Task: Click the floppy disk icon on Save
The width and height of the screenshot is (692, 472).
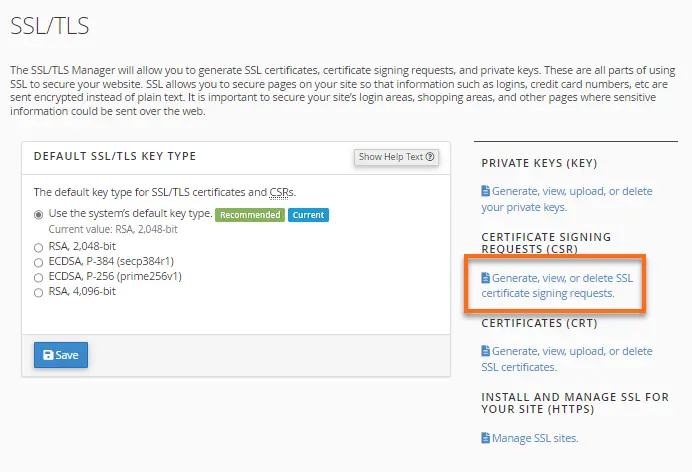Action: tap(46, 355)
